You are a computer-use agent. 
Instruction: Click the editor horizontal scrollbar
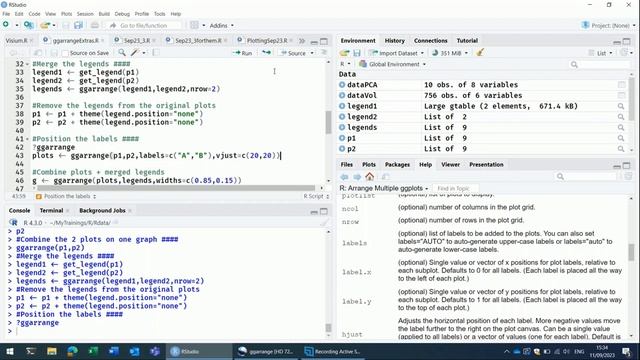176,188
